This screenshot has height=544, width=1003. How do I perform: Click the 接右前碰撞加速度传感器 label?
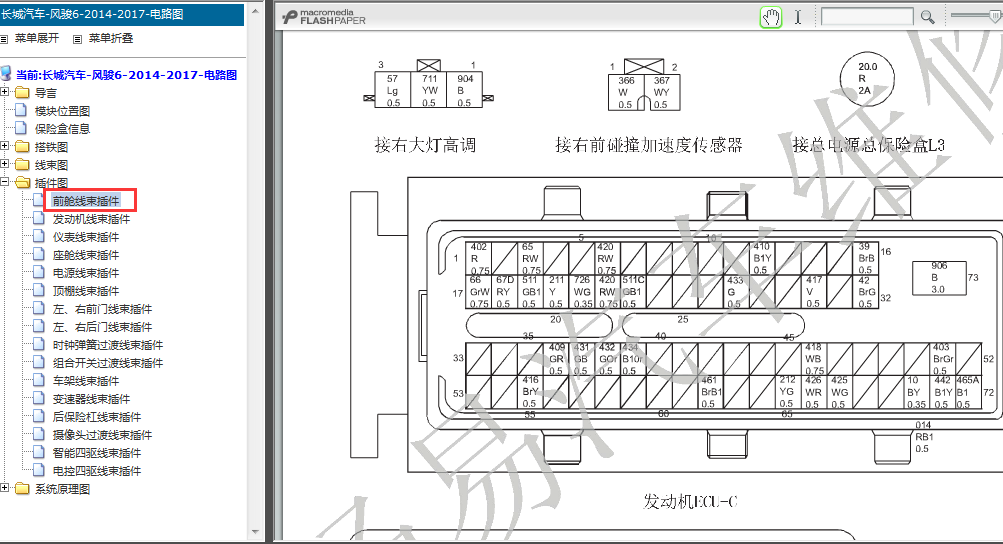coord(649,145)
